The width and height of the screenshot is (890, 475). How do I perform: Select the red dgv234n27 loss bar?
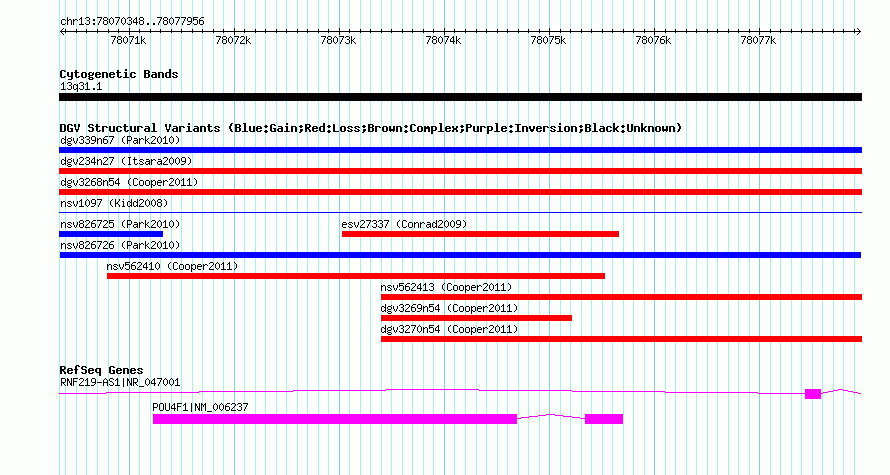[460, 171]
